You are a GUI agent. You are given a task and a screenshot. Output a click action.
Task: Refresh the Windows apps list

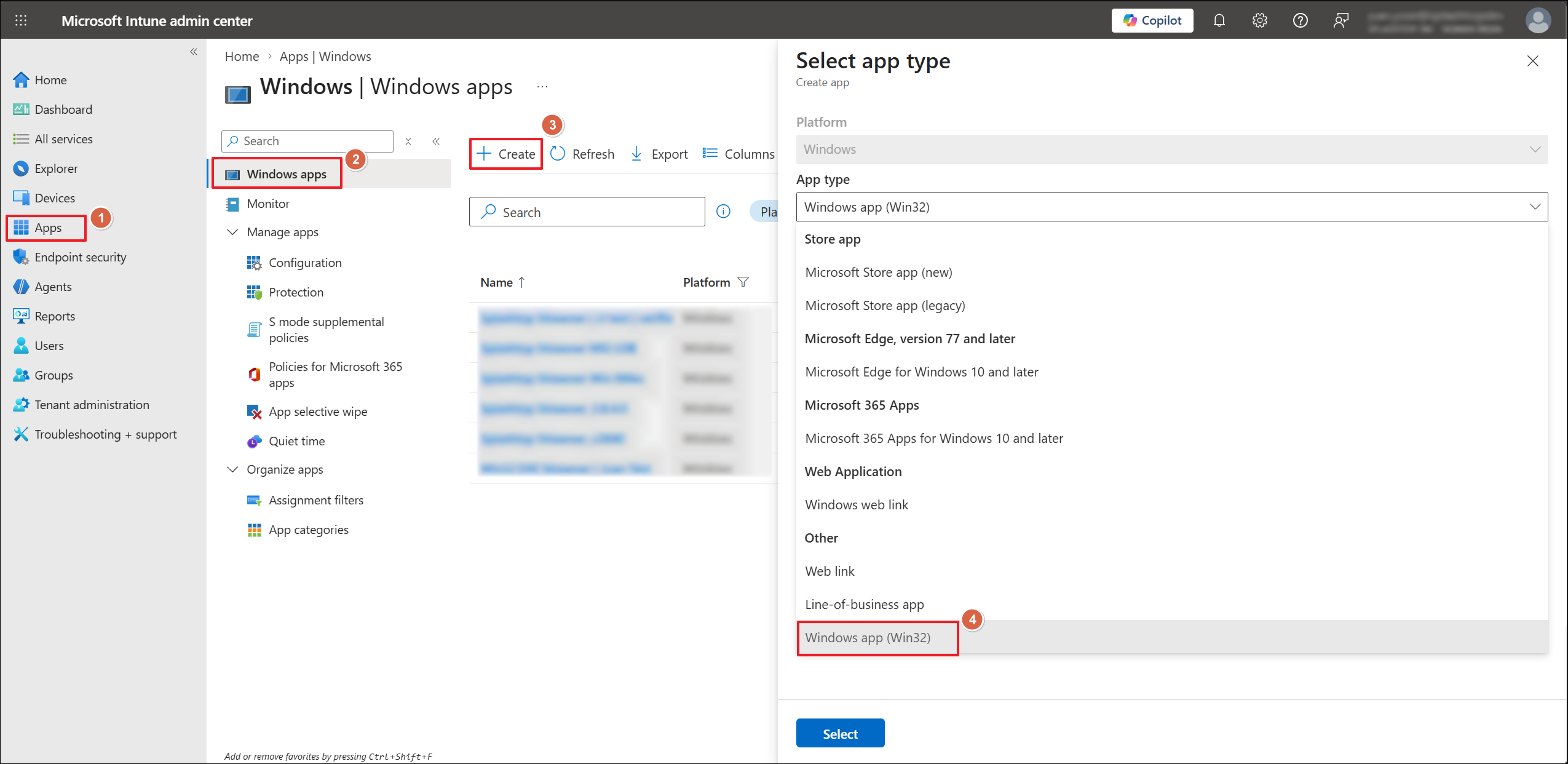[582, 154]
